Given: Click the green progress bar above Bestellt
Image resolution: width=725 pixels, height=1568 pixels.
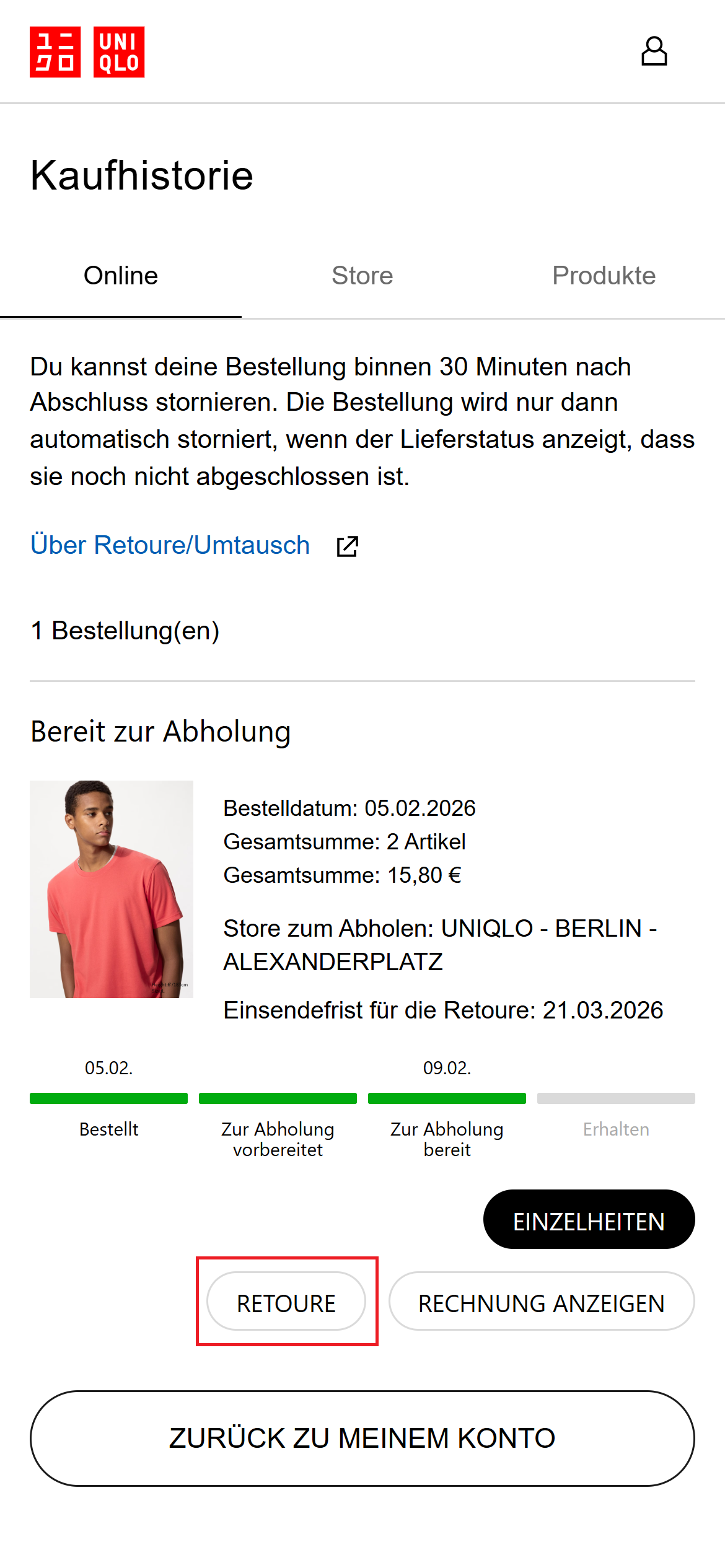Looking at the screenshot, I should pos(108,1098).
